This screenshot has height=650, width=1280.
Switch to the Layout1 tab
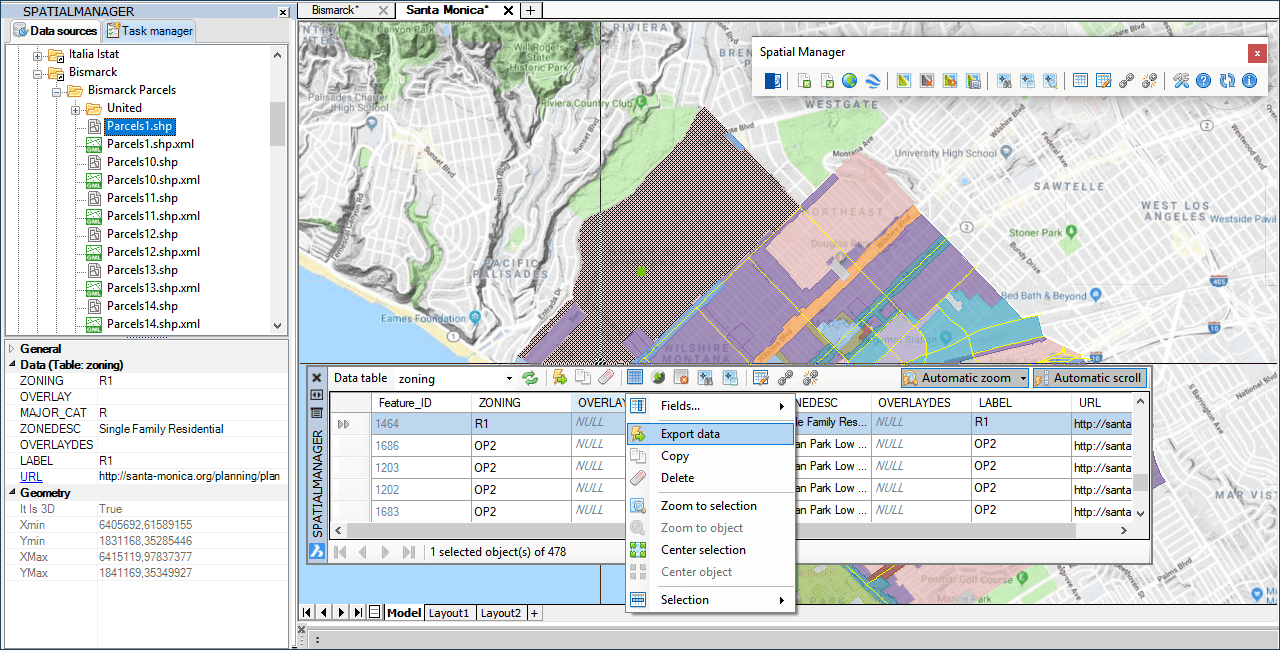pyautogui.click(x=449, y=612)
